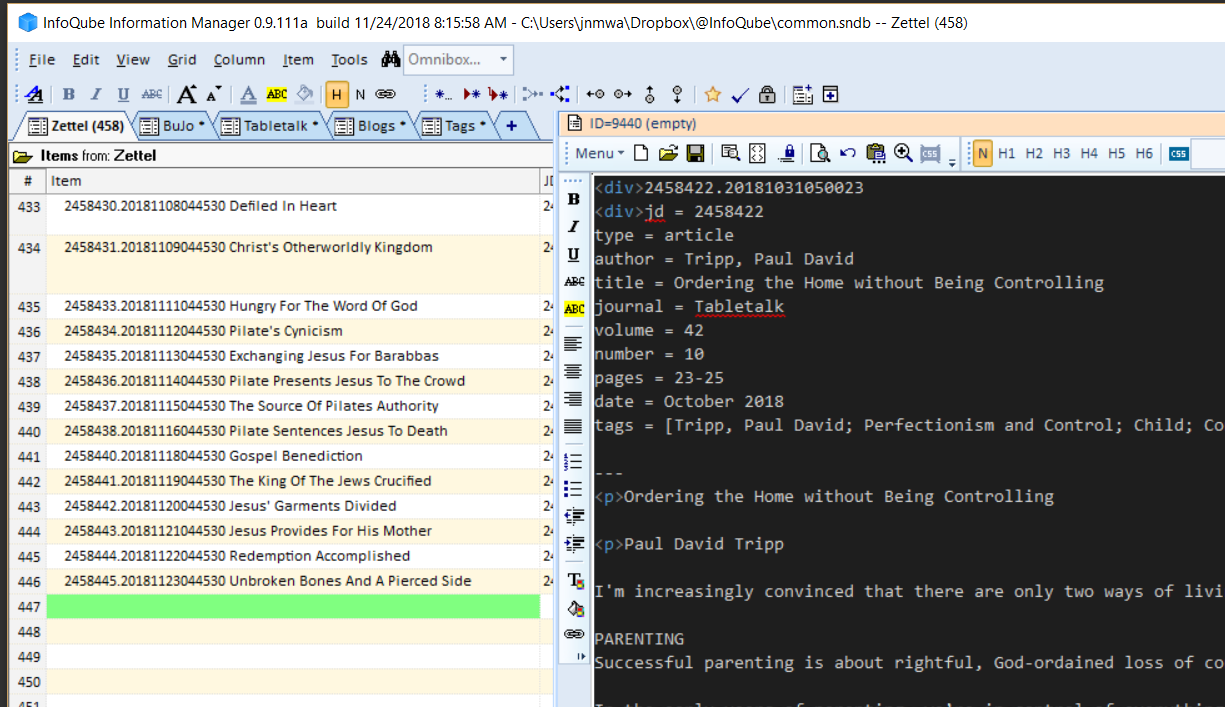The width and height of the screenshot is (1225, 707).
Task: Switch to the Blogs tab
Action: (x=369, y=125)
